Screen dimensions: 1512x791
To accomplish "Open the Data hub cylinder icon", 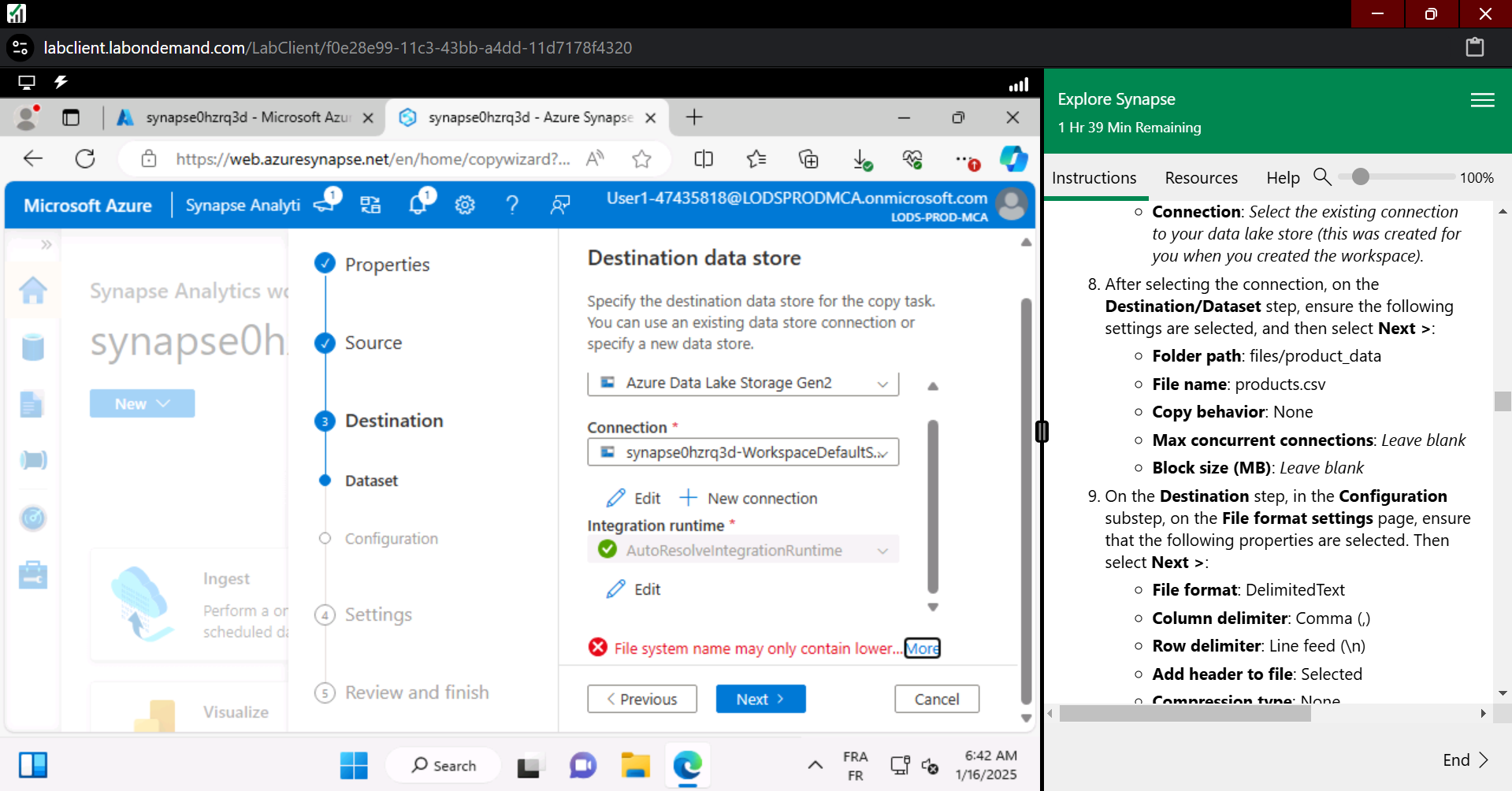I will click(33, 347).
